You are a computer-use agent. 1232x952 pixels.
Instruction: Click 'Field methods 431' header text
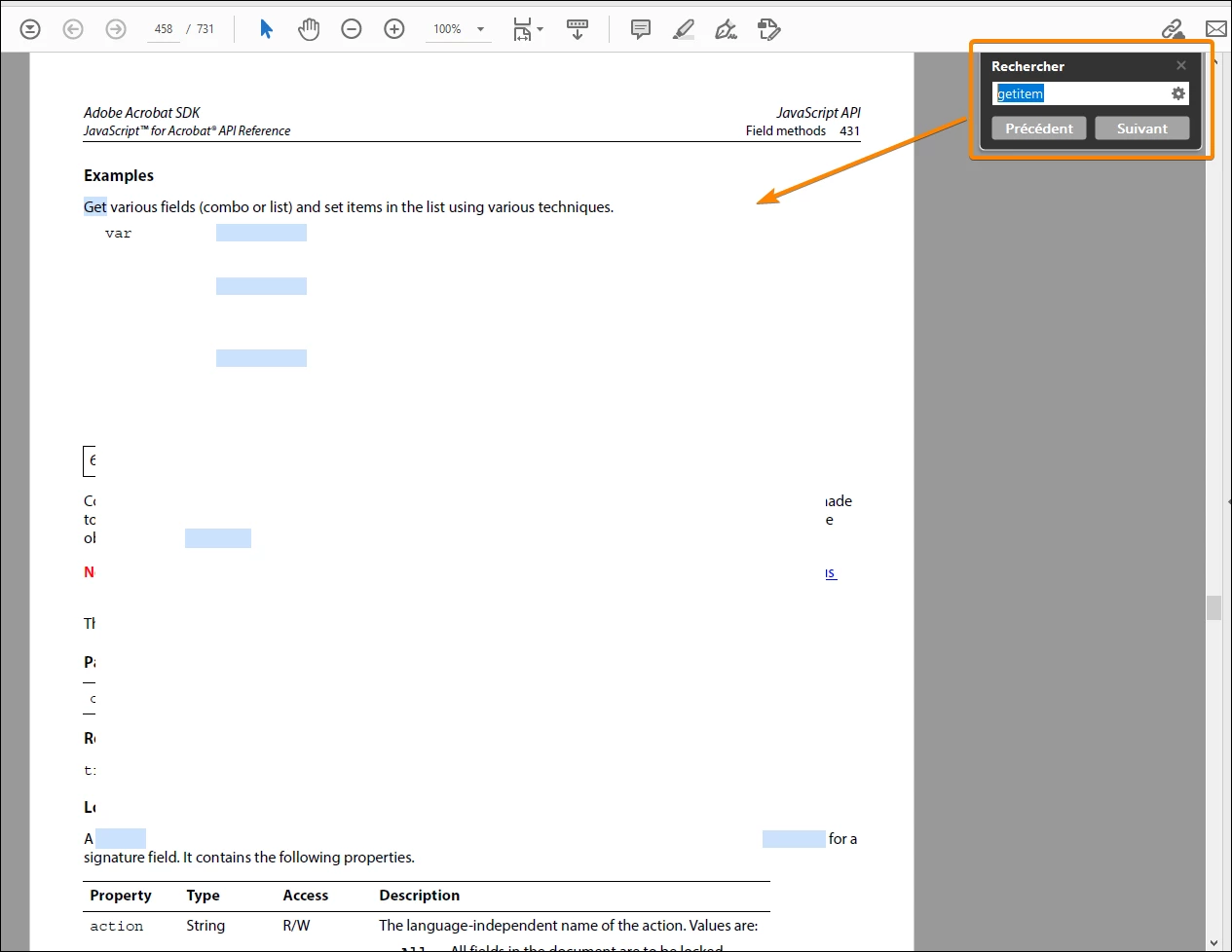point(803,131)
